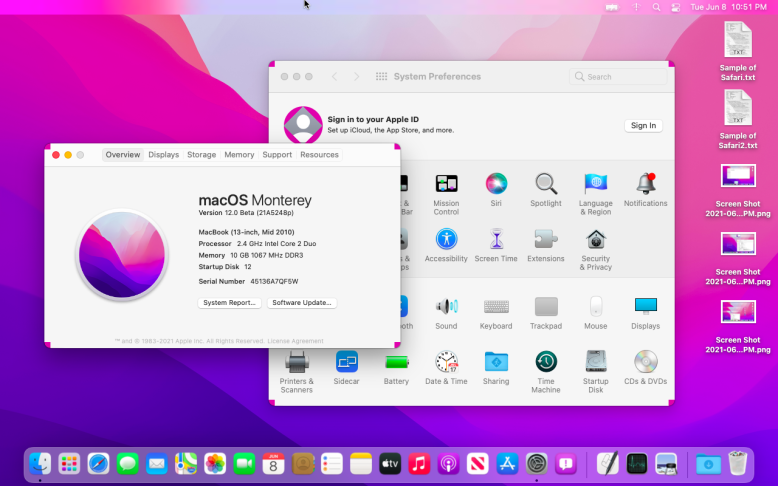Open Control Center in menu bar
The height and width of the screenshot is (486, 778).
pos(676,7)
